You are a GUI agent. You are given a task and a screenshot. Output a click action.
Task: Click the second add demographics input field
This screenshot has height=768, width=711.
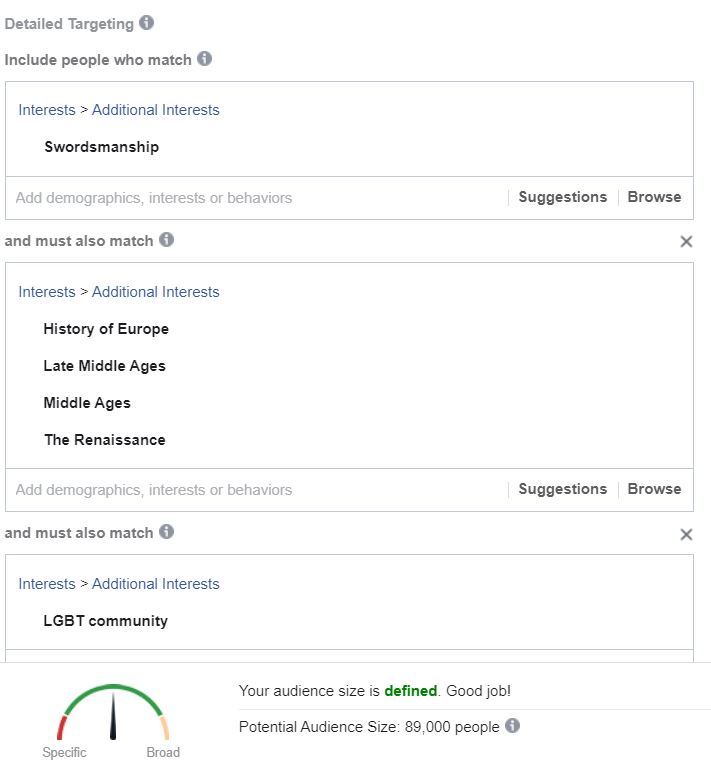[257, 490]
